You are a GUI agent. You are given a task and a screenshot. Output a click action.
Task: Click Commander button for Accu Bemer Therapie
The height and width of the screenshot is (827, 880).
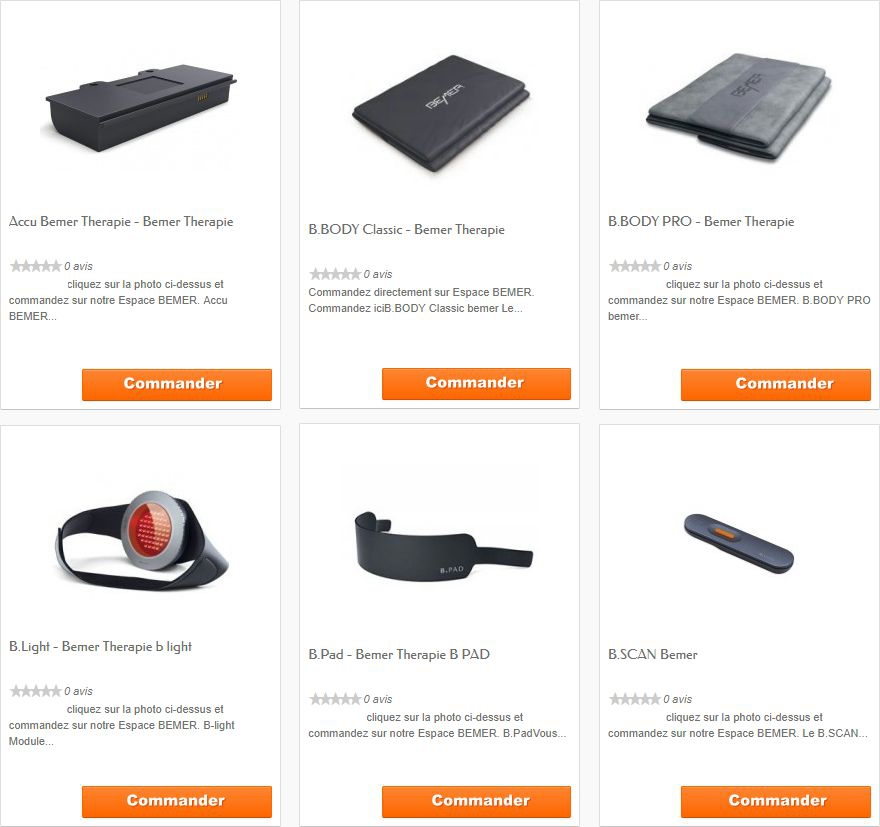click(177, 384)
